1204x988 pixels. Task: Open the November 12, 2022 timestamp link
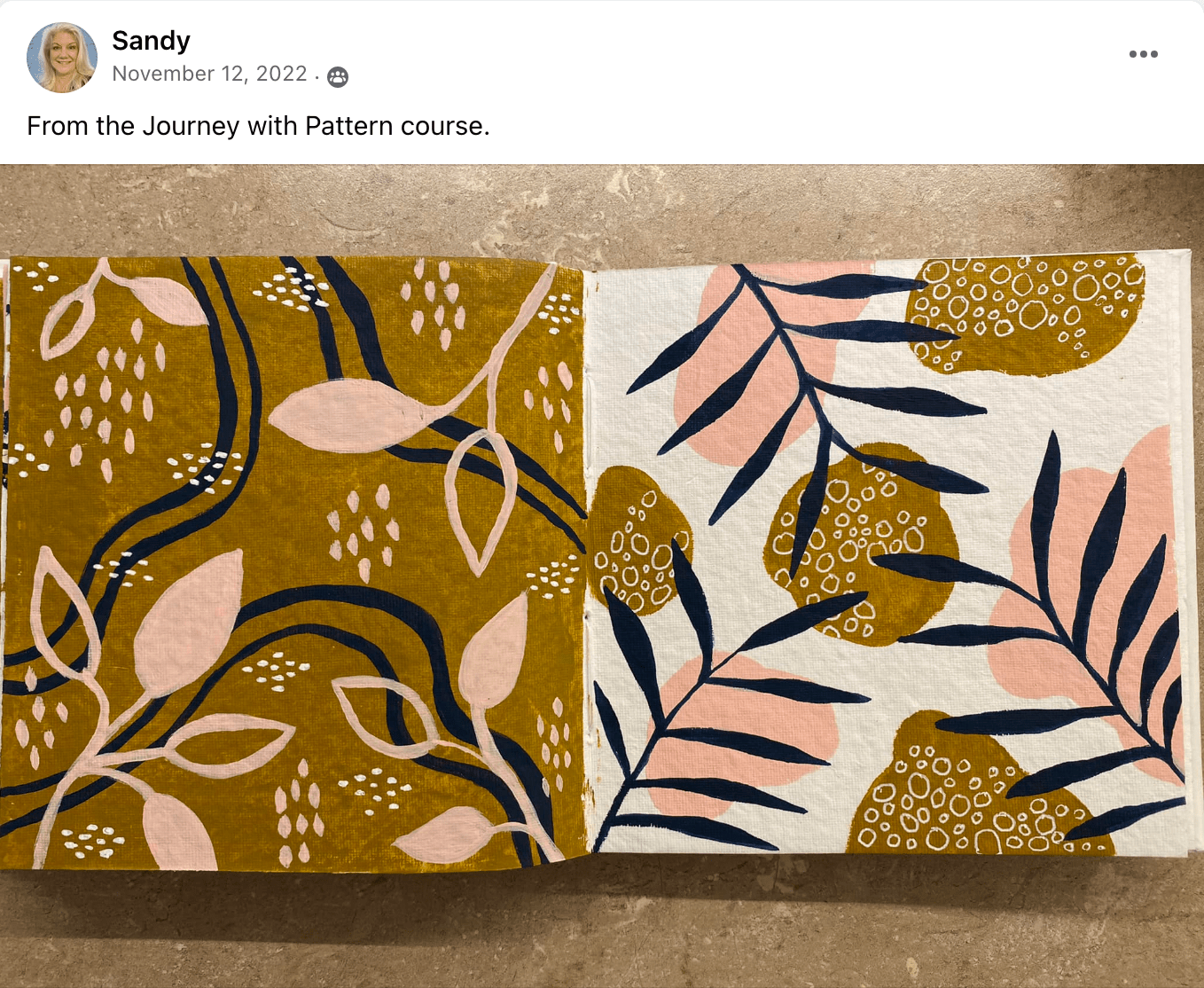pyautogui.click(x=210, y=74)
